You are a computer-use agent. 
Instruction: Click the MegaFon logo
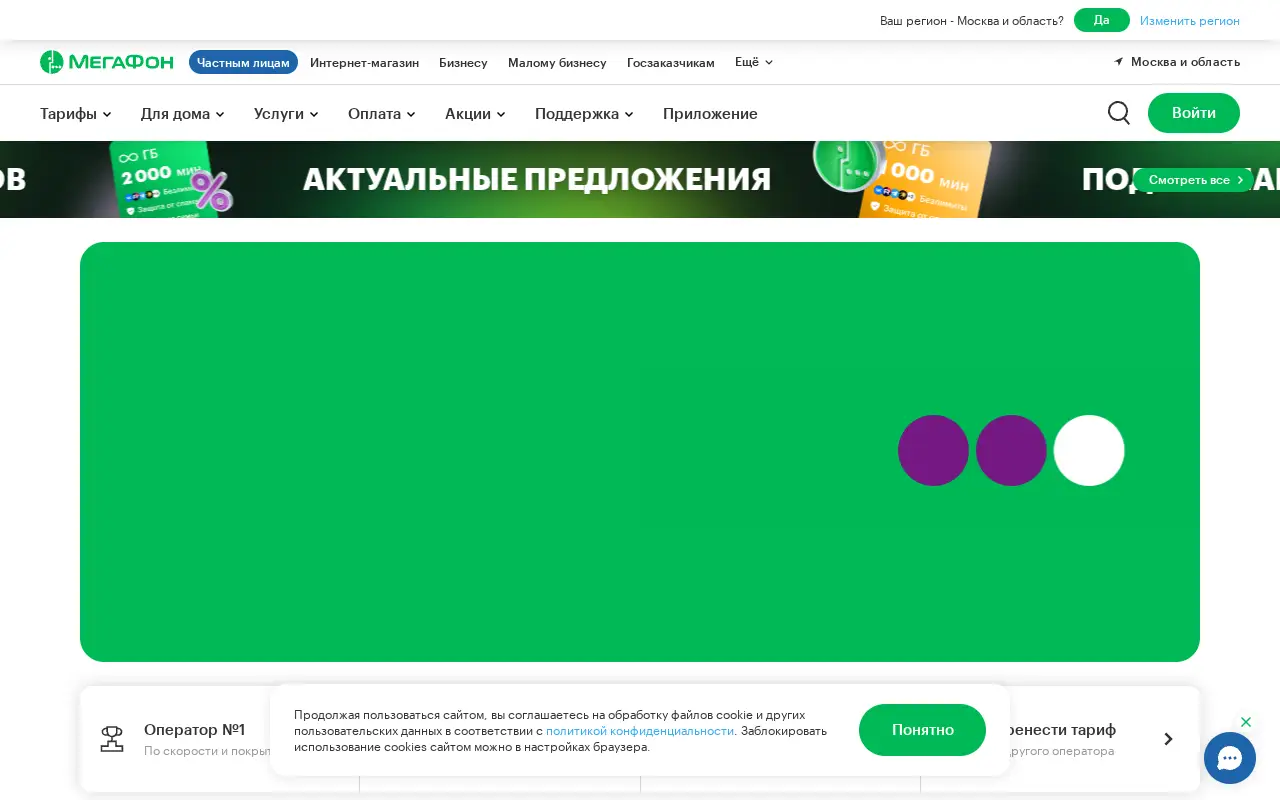click(x=107, y=62)
